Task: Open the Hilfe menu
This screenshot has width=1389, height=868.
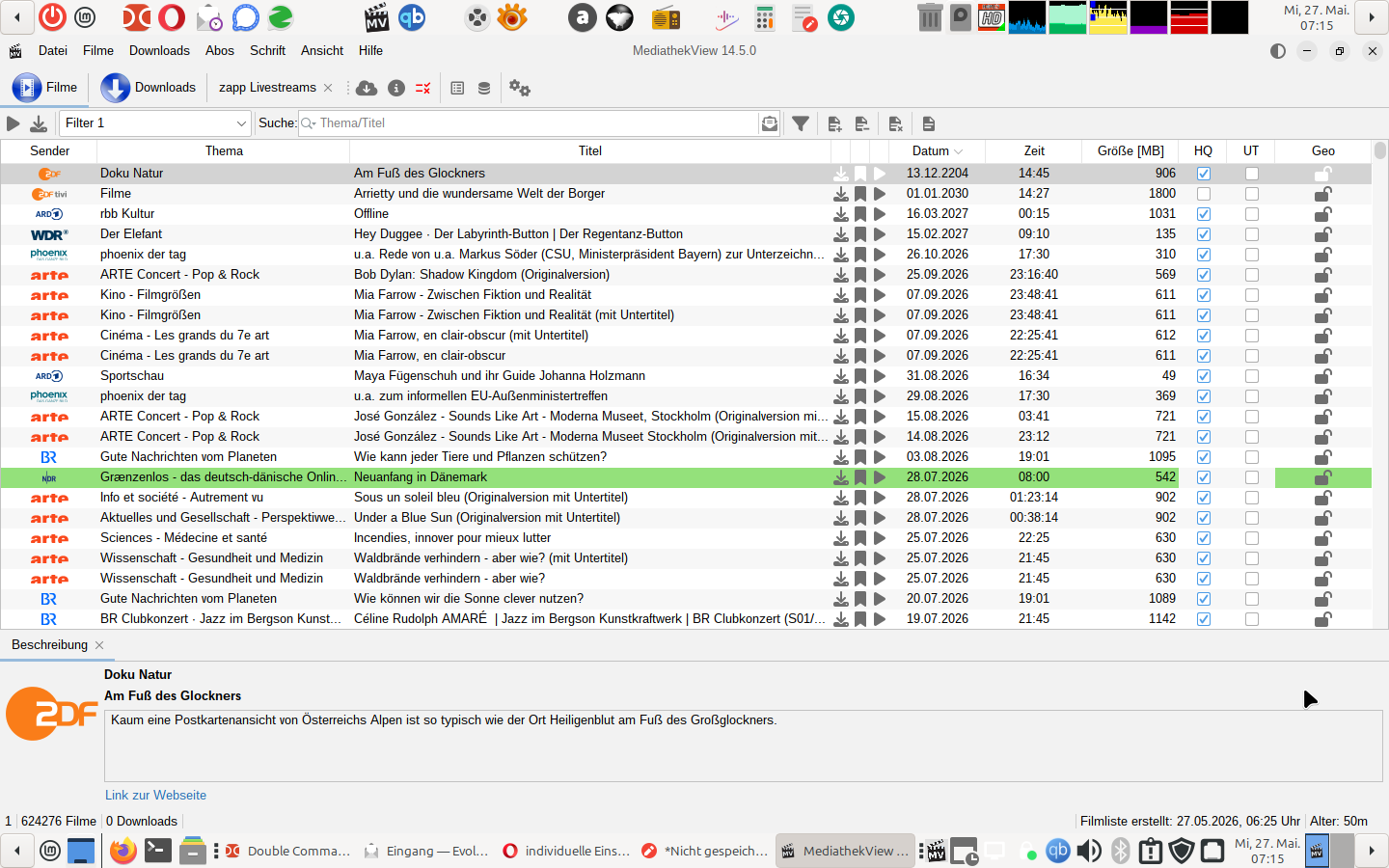Action: pyautogui.click(x=370, y=51)
